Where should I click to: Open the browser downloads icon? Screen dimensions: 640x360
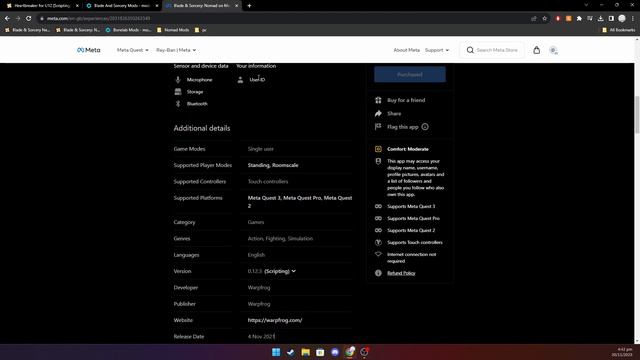coord(600,18)
